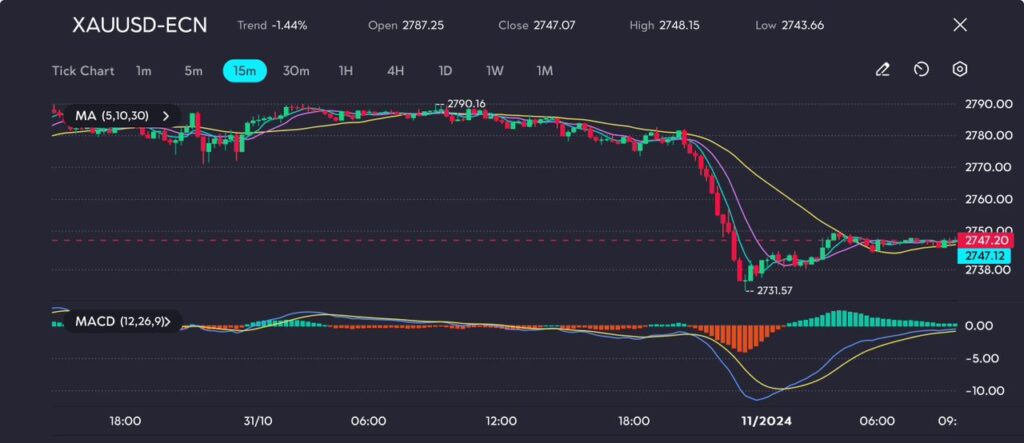Select the 1m timeframe
The image size is (1024, 443).
tap(144, 71)
